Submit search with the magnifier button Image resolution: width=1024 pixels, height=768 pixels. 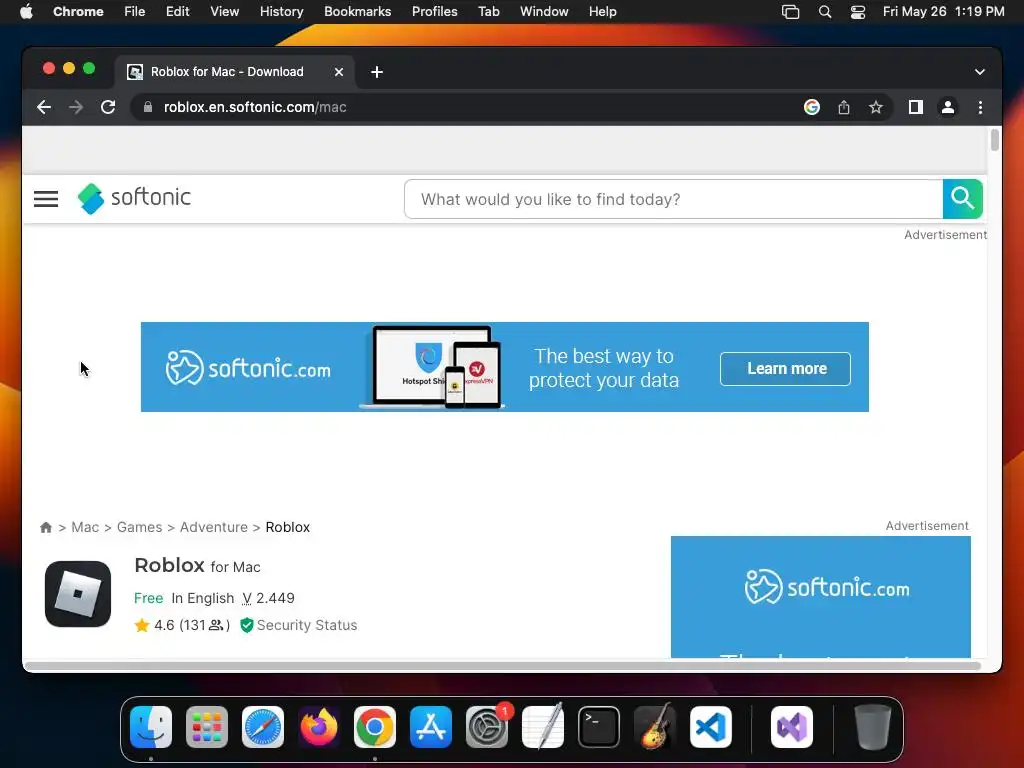pyautogui.click(x=963, y=199)
